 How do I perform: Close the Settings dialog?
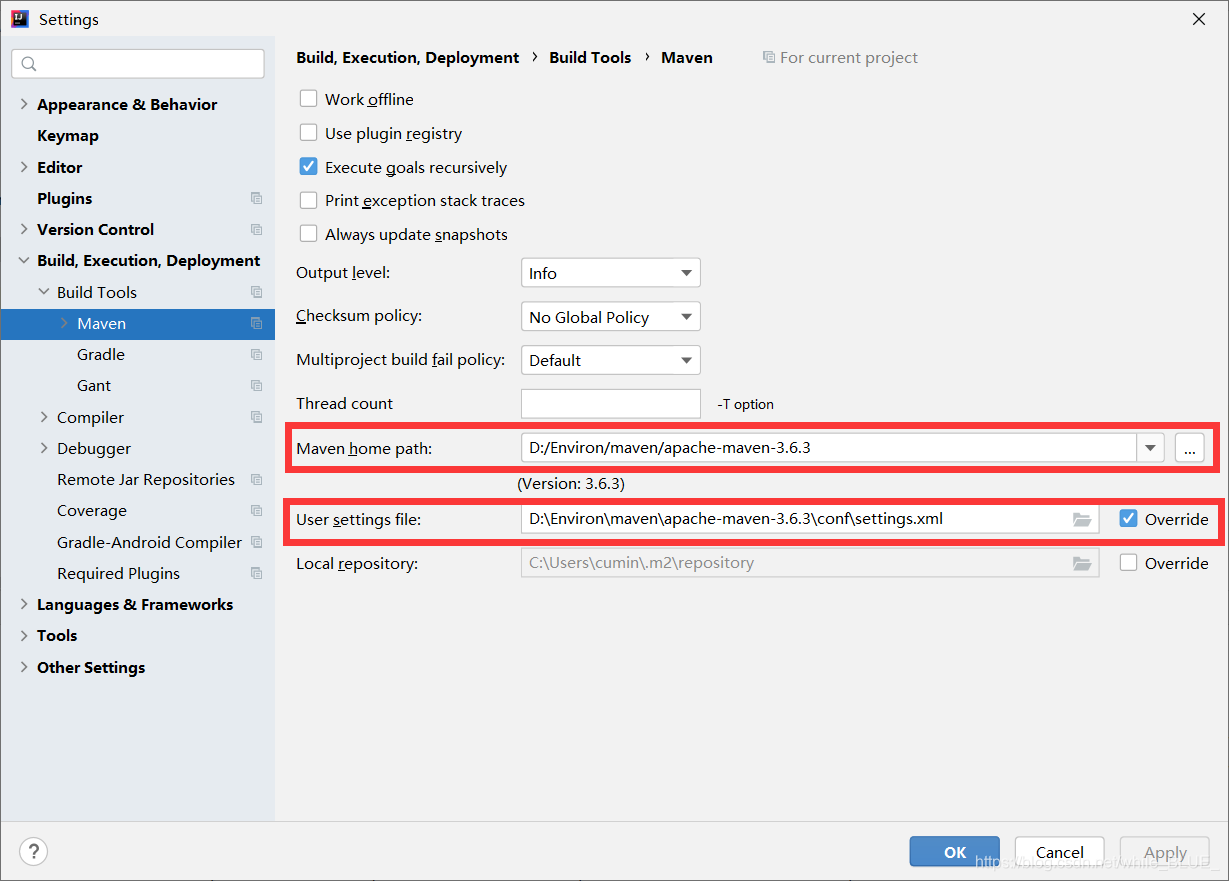pos(1198,19)
